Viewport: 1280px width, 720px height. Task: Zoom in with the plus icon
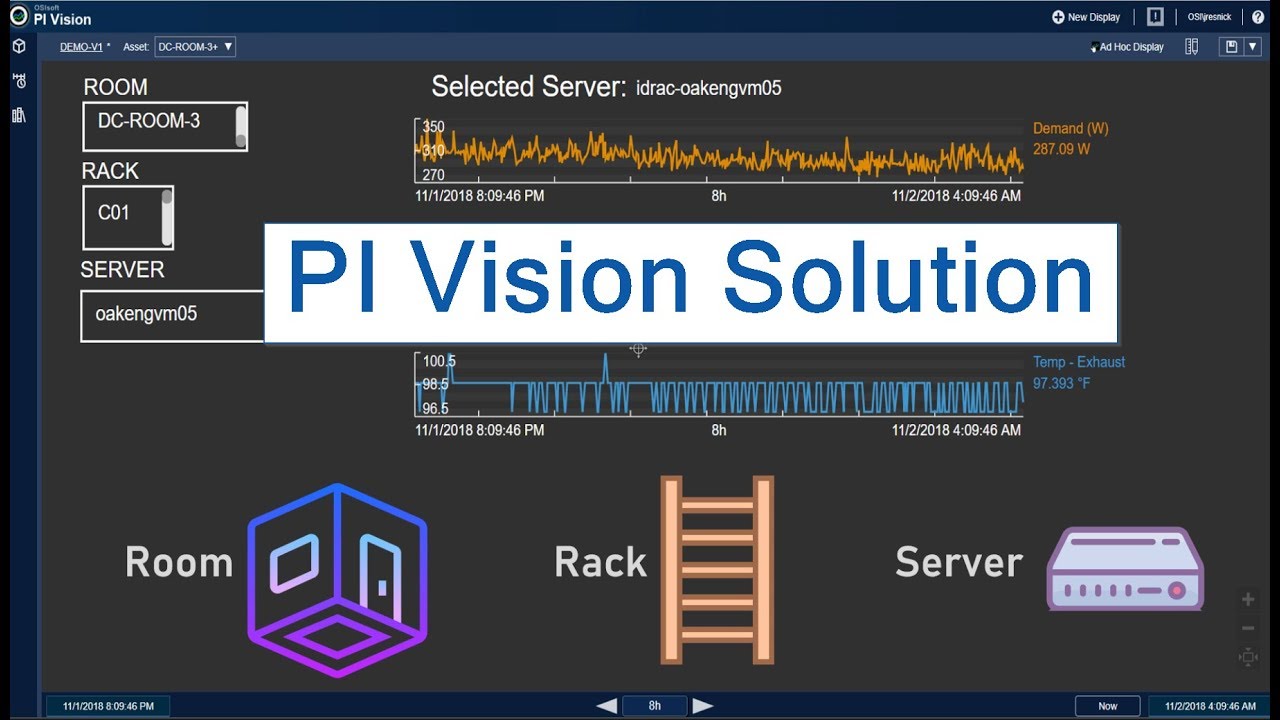click(x=1248, y=599)
